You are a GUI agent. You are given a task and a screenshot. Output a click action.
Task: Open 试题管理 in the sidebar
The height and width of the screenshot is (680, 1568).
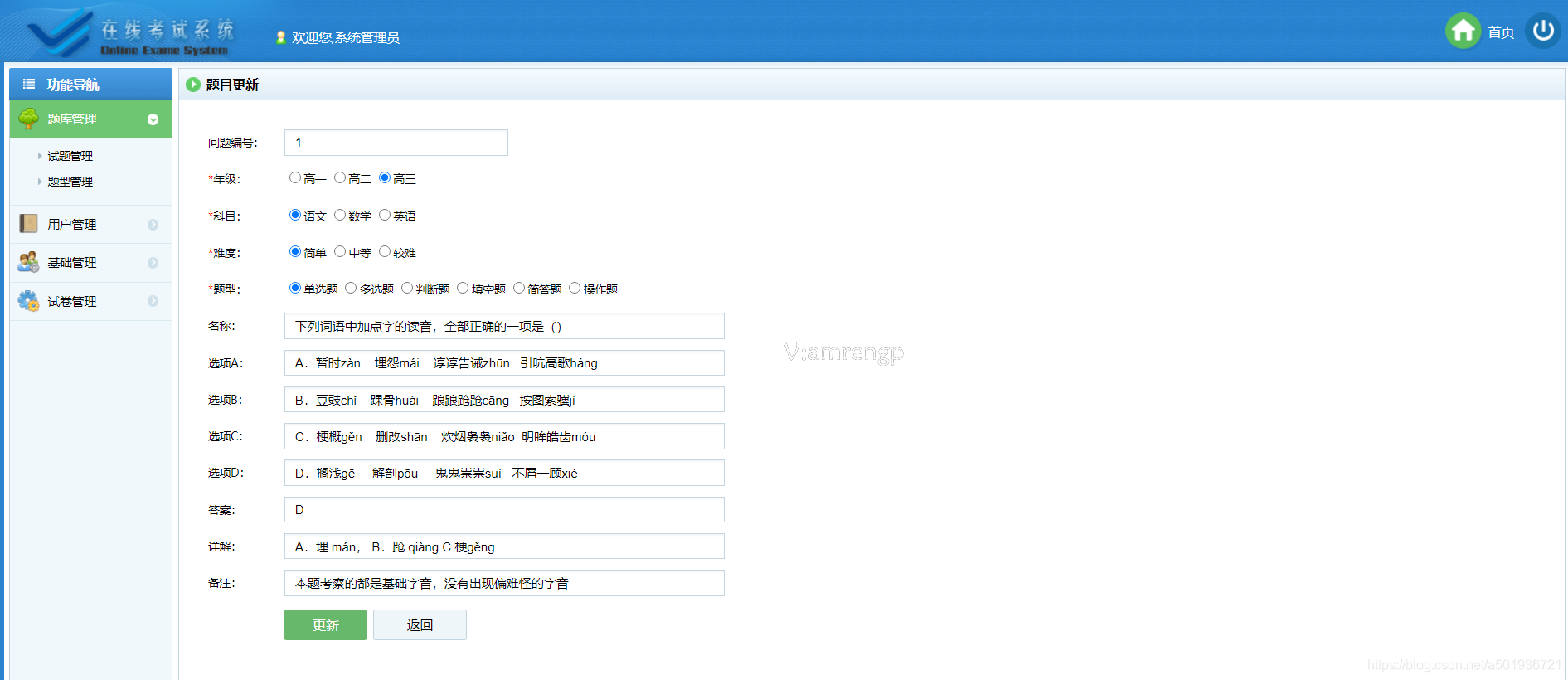70,156
